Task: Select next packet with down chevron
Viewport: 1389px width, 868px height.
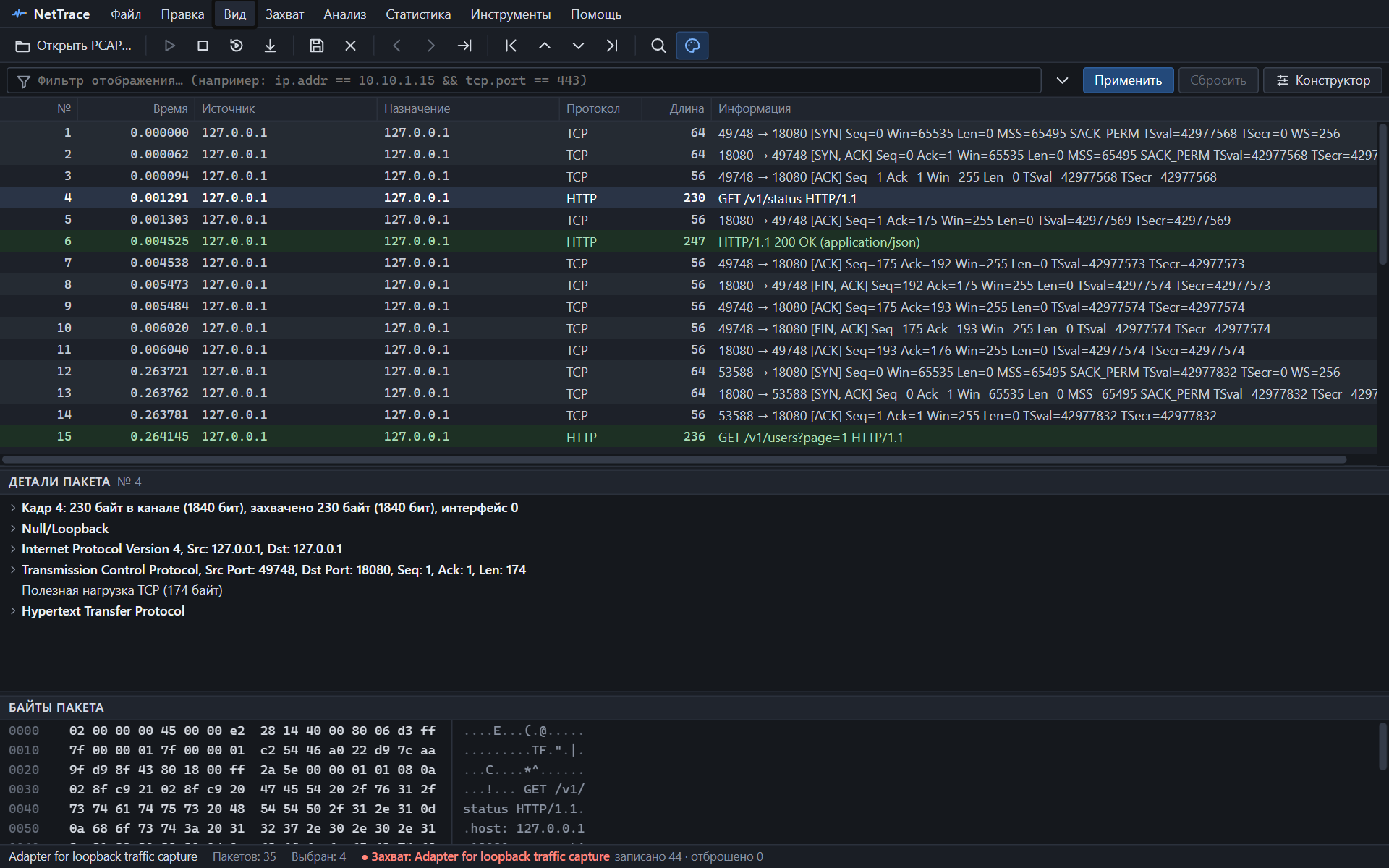Action: (578, 46)
